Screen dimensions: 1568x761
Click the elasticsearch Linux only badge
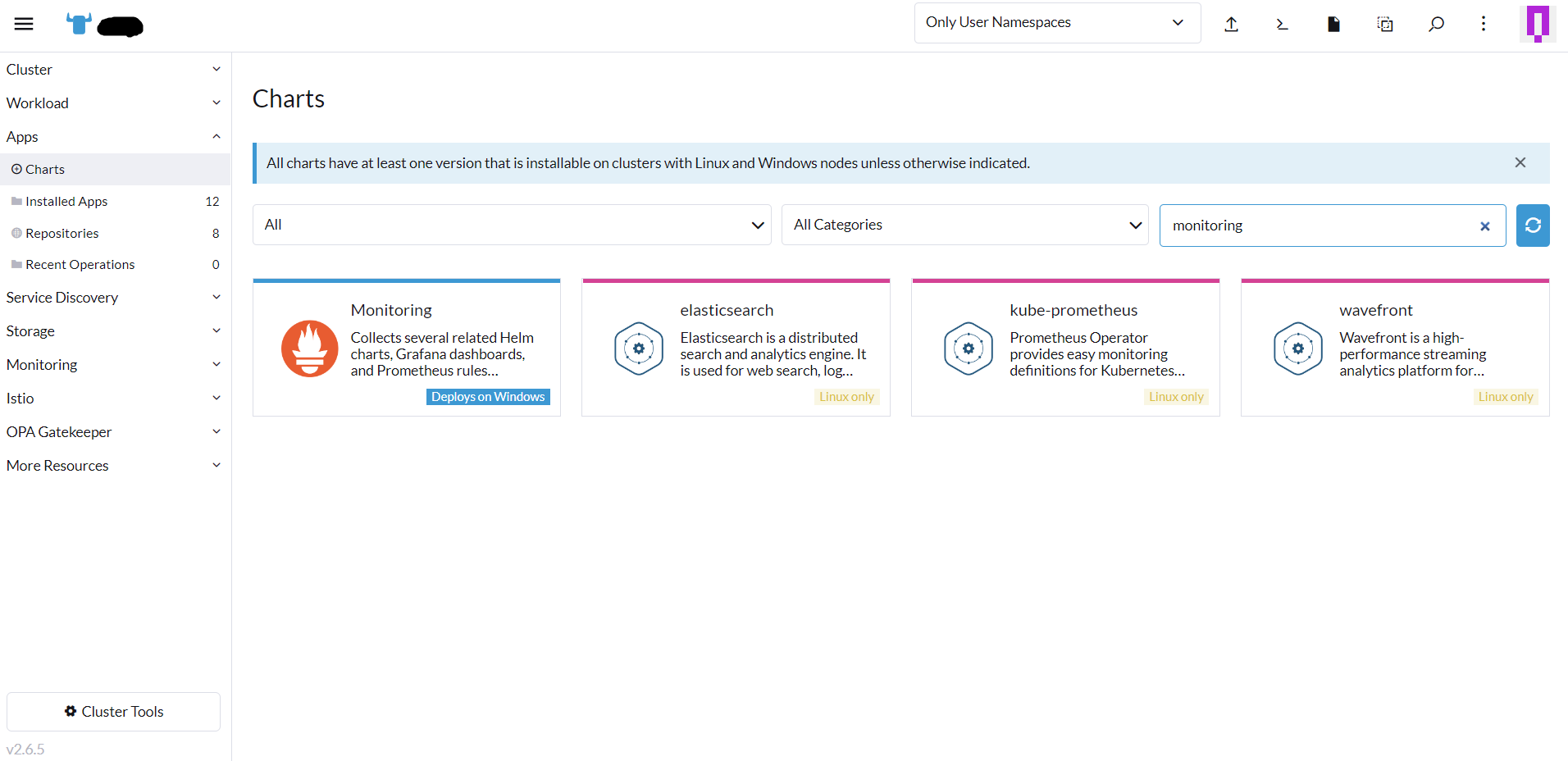847,397
